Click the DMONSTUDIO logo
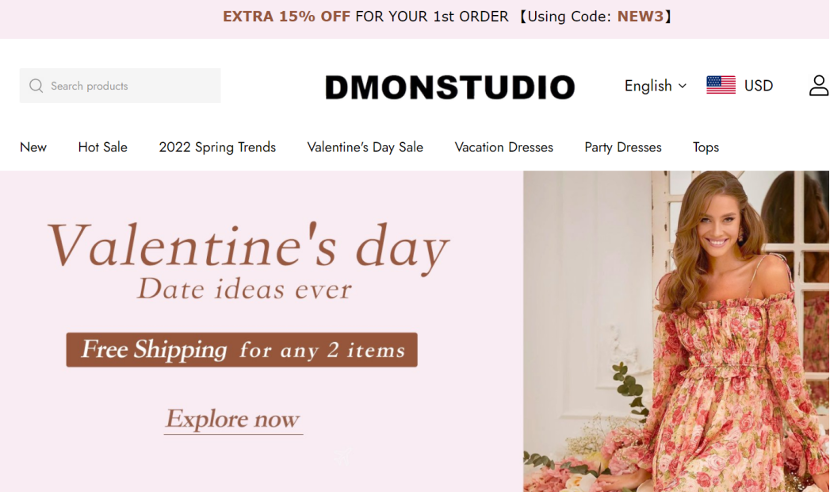The image size is (830, 492). coord(450,87)
